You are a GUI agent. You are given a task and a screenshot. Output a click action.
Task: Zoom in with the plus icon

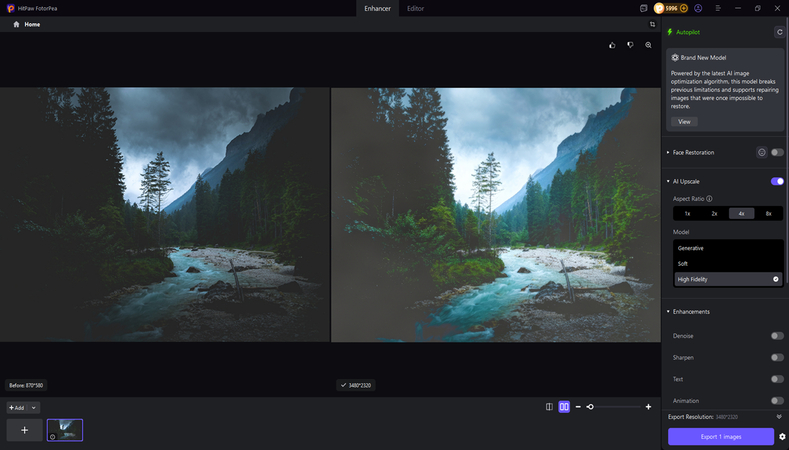(x=649, y=407)
